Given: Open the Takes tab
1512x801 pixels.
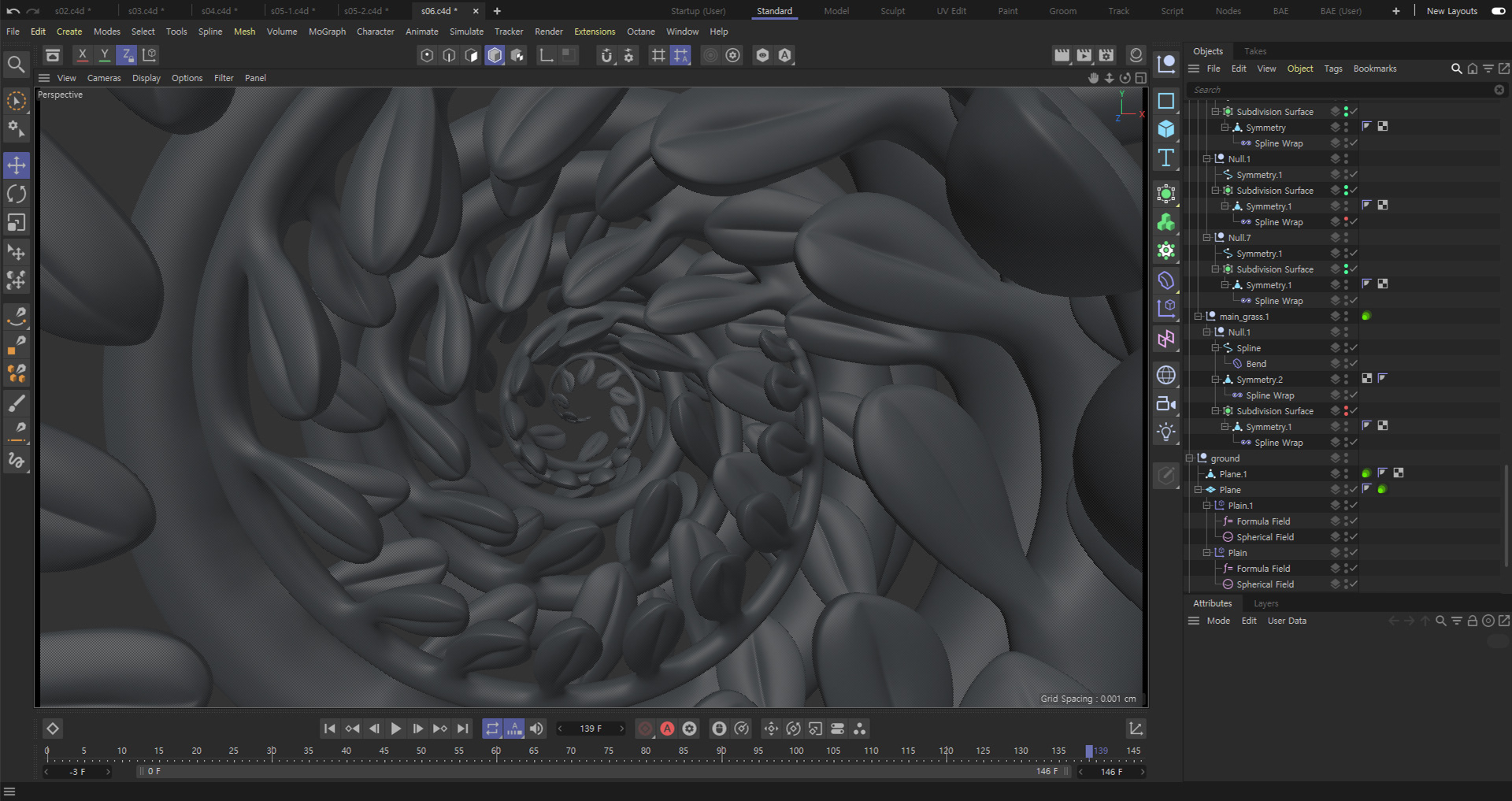Looking at the screenshot, I should 1255,51.
